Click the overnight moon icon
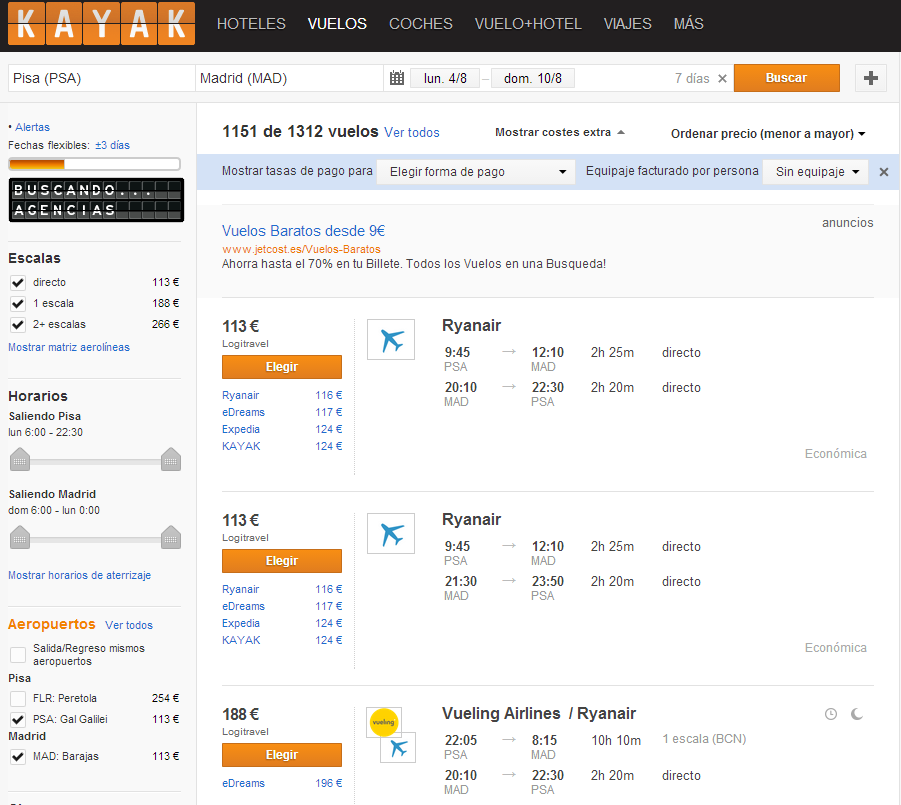The height and width of the screenshot is (805, 901). point(857,714)
